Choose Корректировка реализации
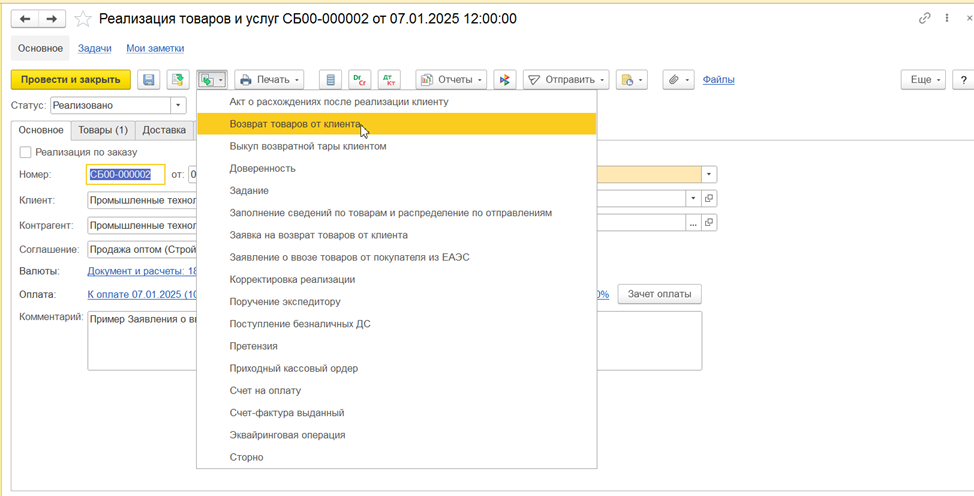974x496 pixels. (x=396, y=280)
